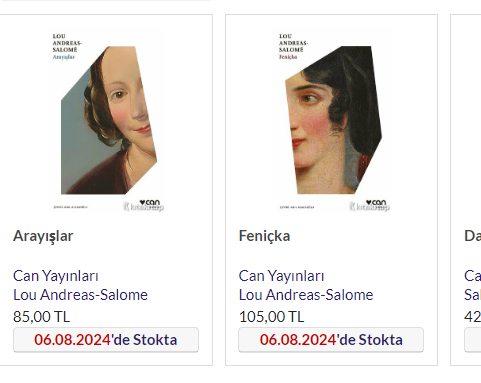Click the Feniçka book title
Screen dimensions: 481x383
tap(264, 236)
